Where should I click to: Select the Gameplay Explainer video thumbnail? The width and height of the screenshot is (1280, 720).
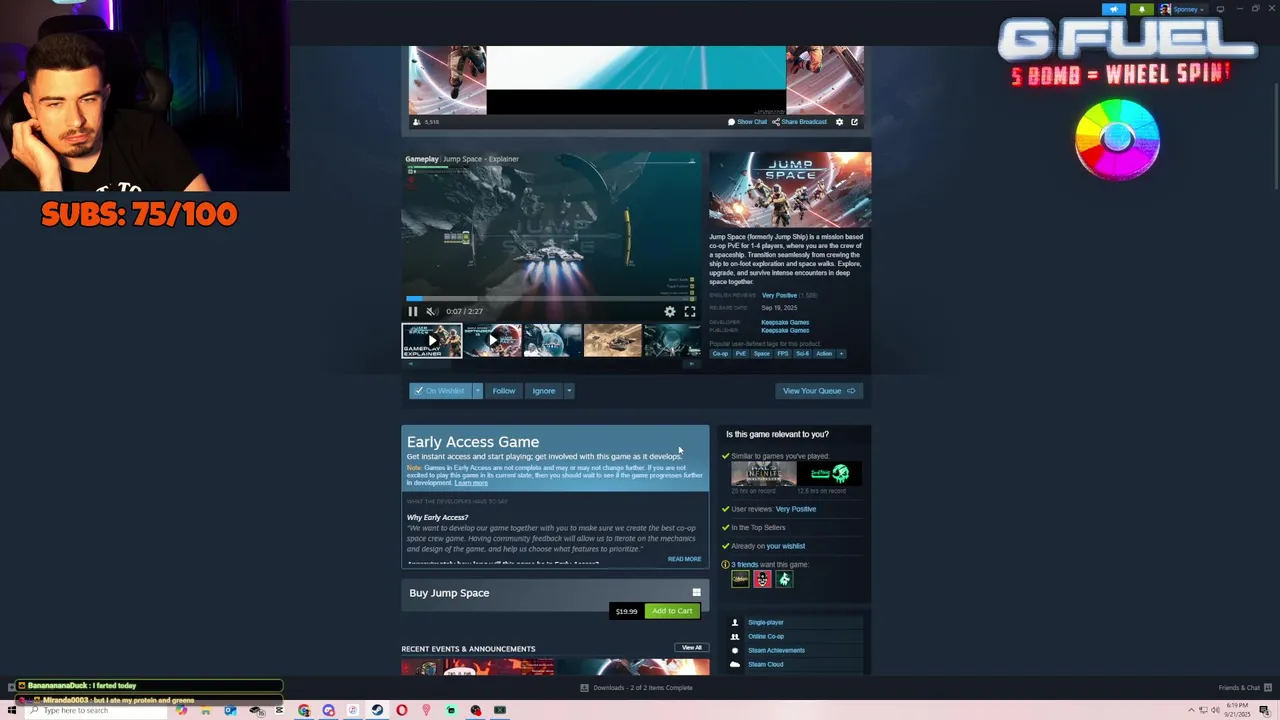point(432,340)
